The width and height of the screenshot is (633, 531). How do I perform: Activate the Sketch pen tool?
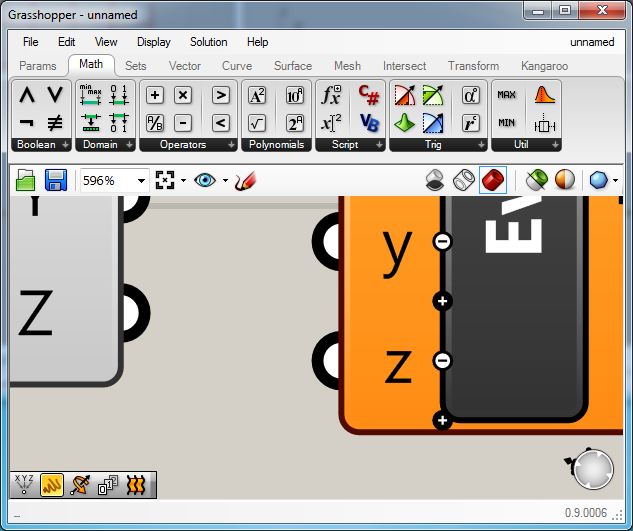[245, 180]
